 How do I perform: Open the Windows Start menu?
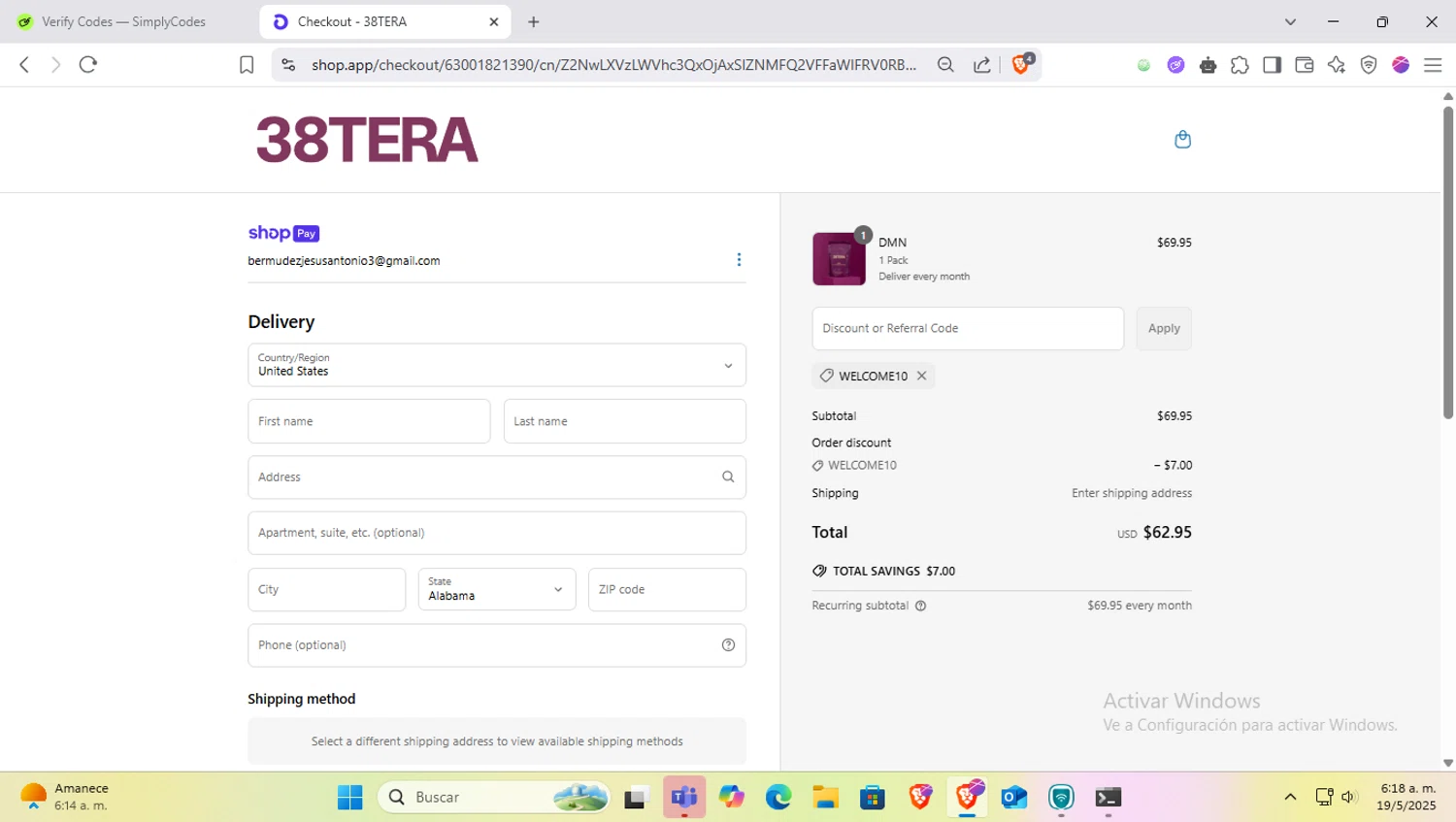[349, 798]
